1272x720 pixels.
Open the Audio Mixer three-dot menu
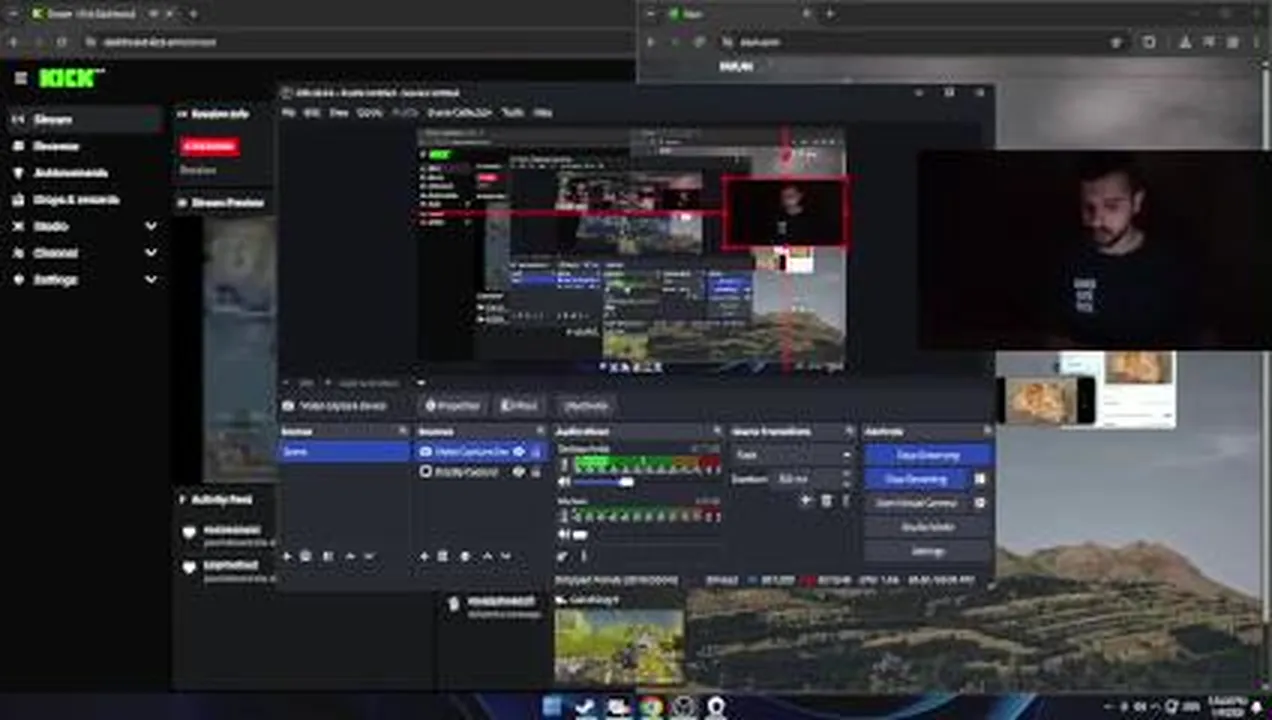[583, 557]
